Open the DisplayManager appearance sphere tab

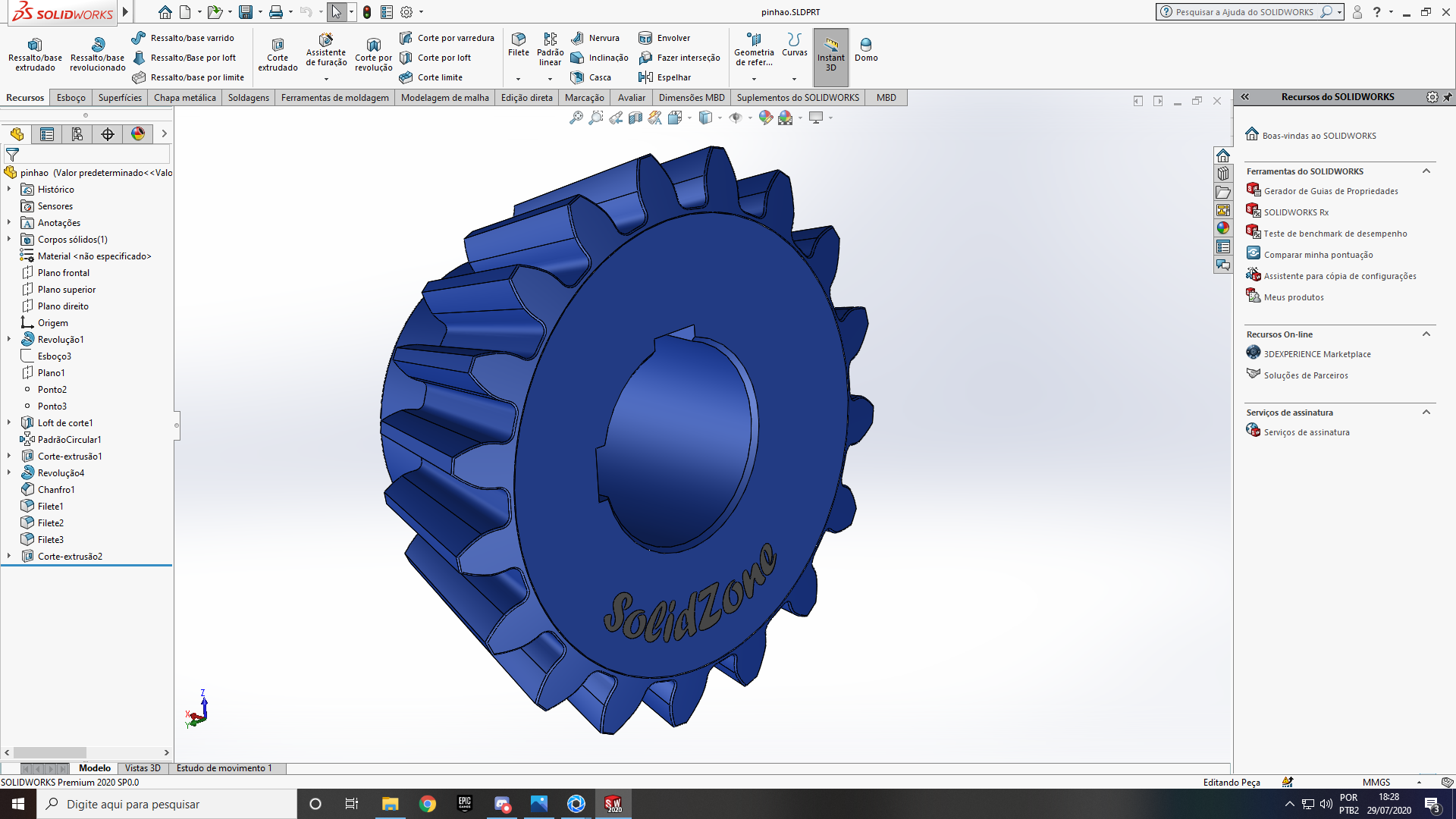click(x=138, y=134)
